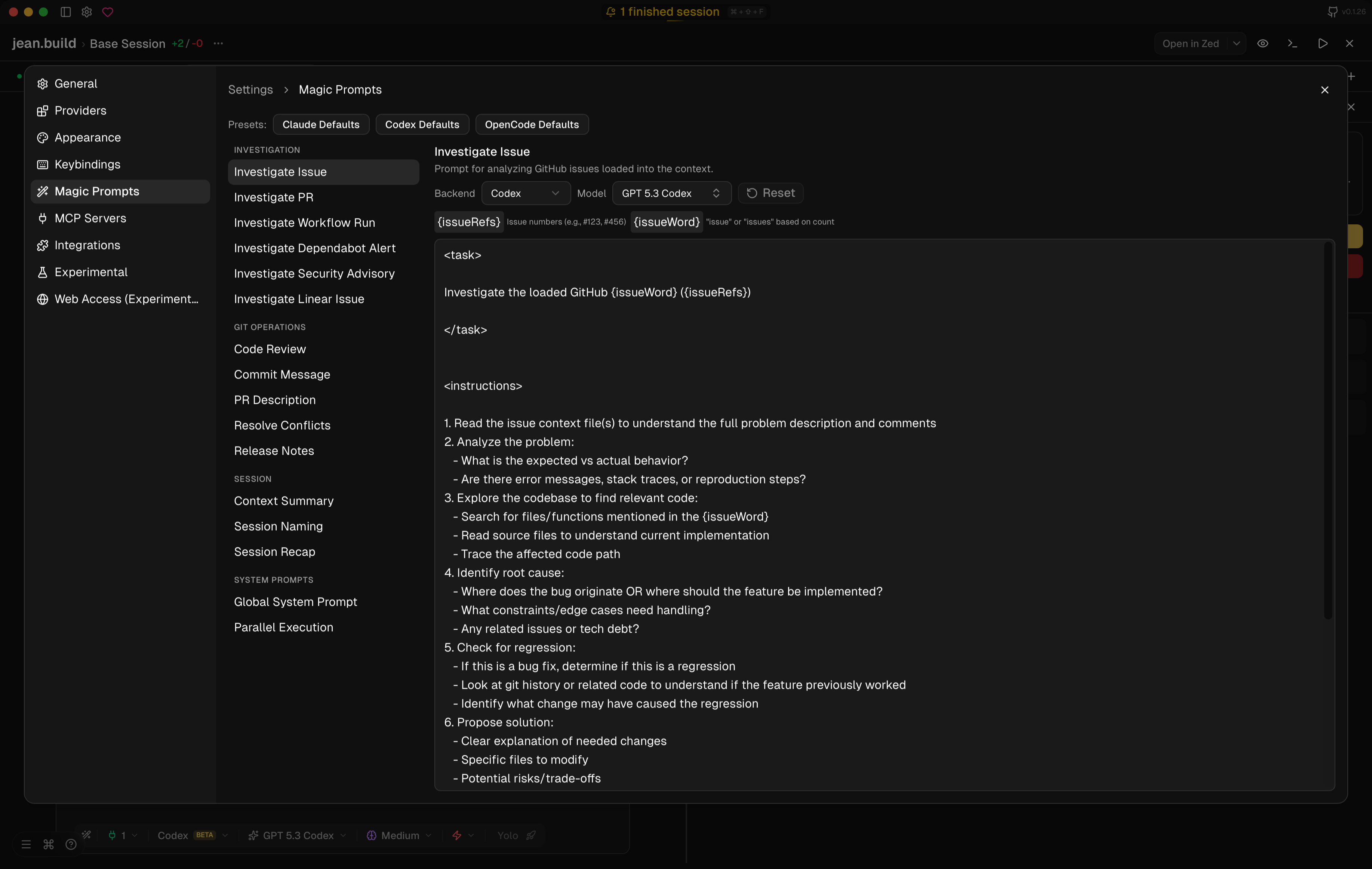The width and height of the screenshot is (1372, 869).
Task: Click the Open in Zed button
Action: [1191, 43]
